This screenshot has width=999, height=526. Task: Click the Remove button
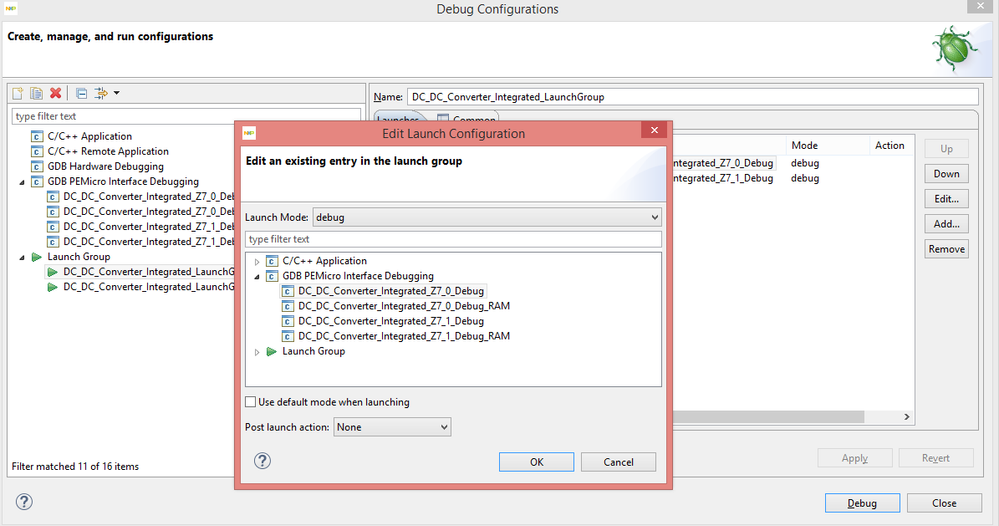[947, 249]
